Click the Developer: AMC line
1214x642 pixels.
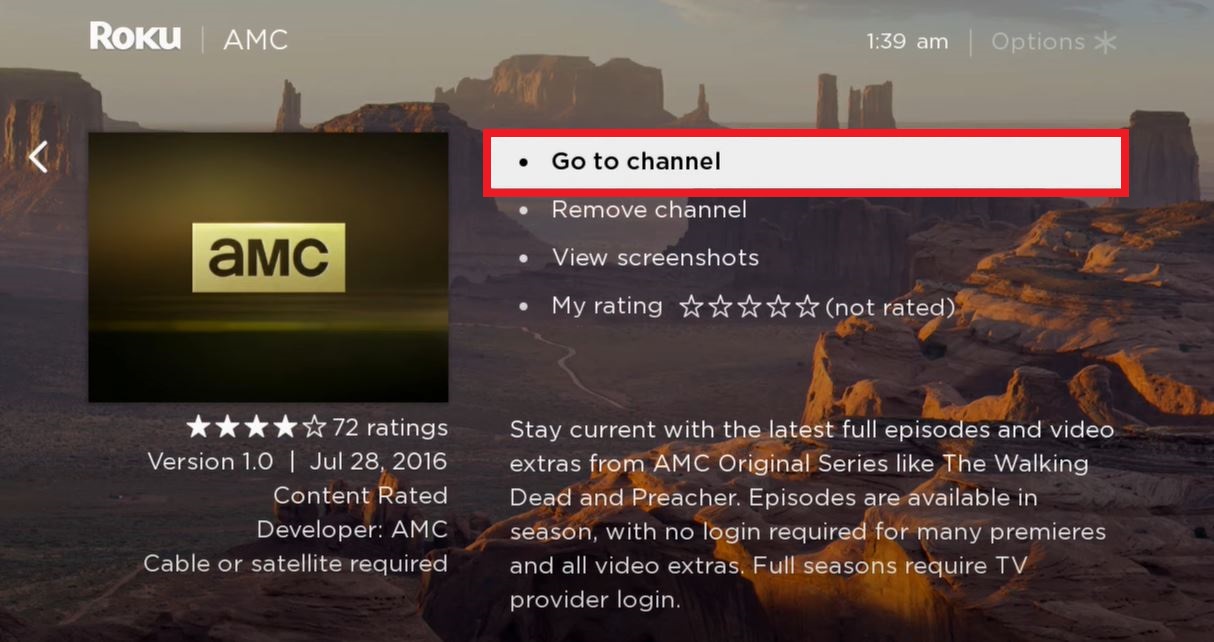352,529
